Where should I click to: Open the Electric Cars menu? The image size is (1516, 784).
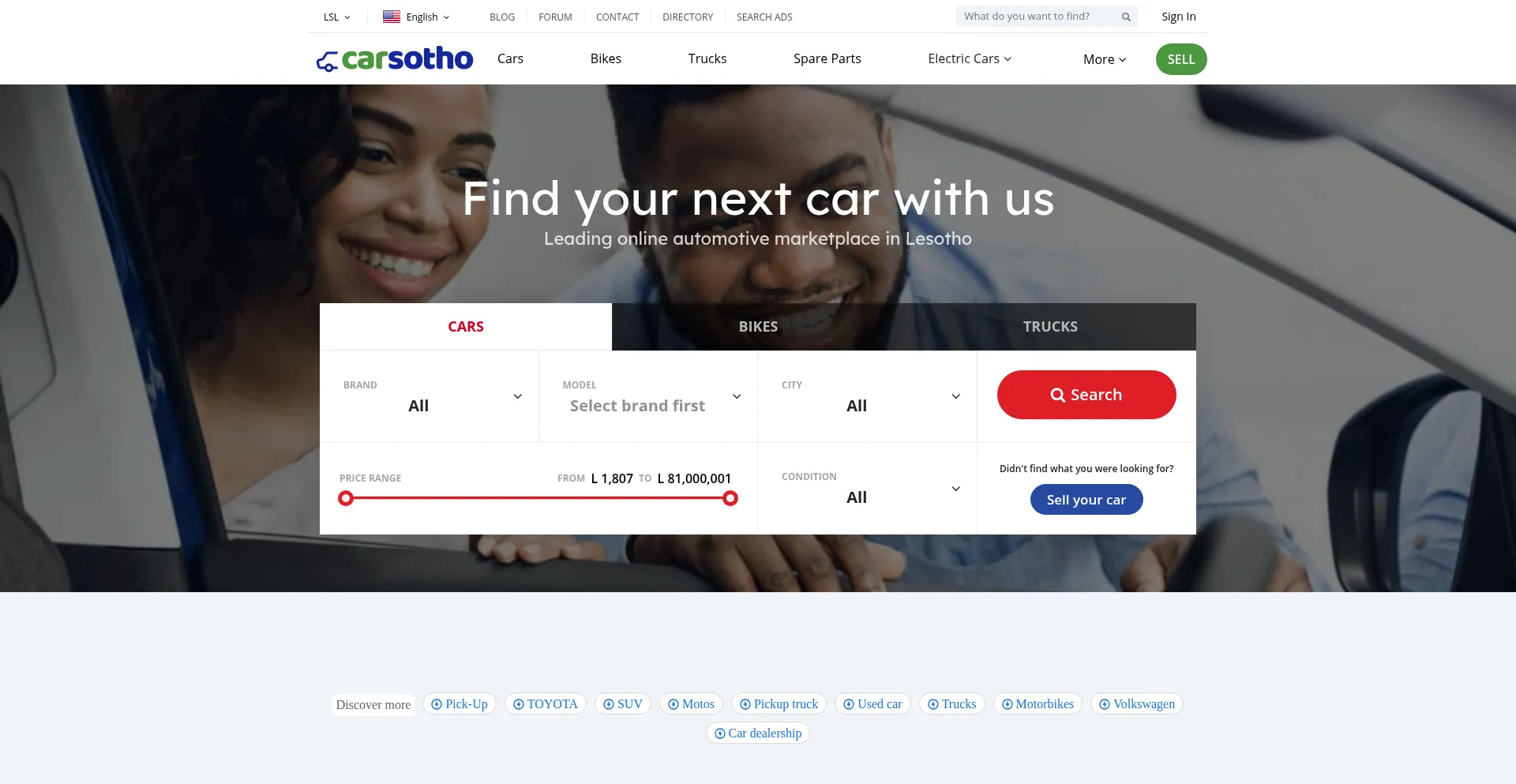970,58
